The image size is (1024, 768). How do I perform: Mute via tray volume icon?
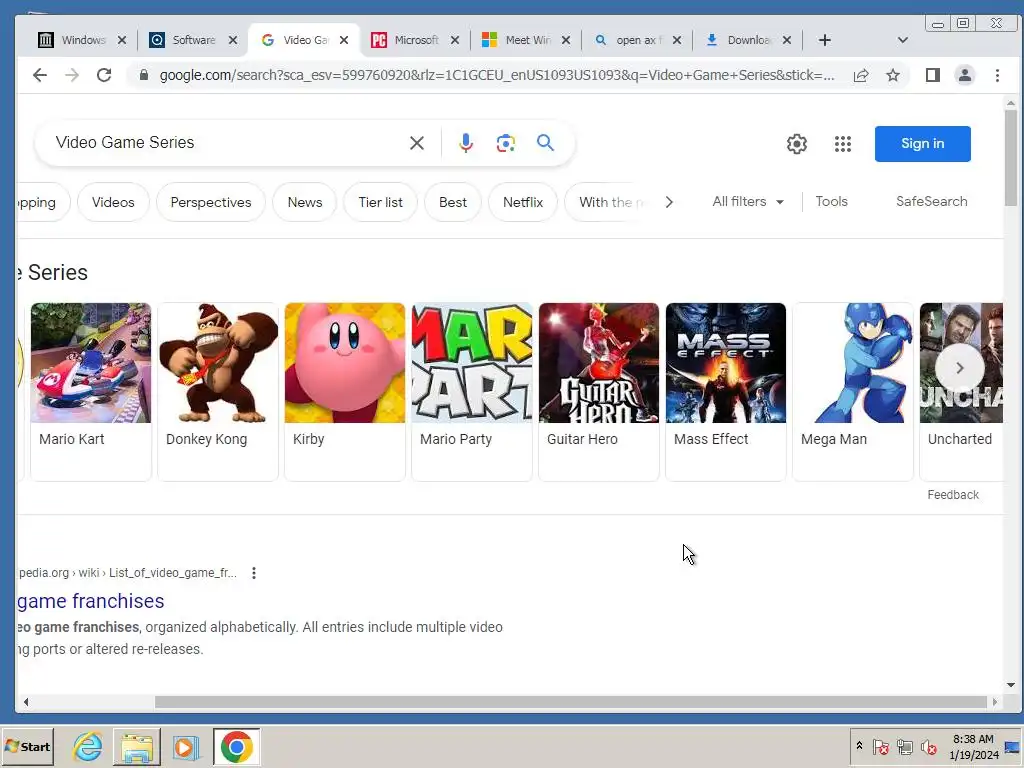928,746
